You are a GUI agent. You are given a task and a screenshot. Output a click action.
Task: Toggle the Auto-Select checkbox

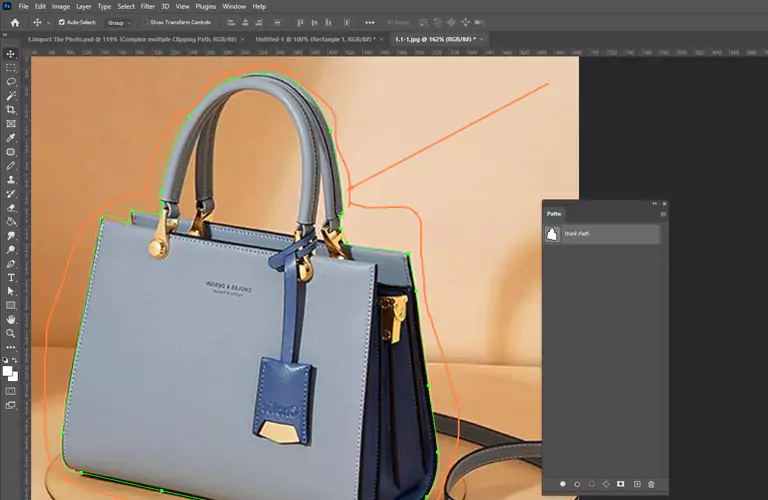pyautogui.click(x=62, y=22)
